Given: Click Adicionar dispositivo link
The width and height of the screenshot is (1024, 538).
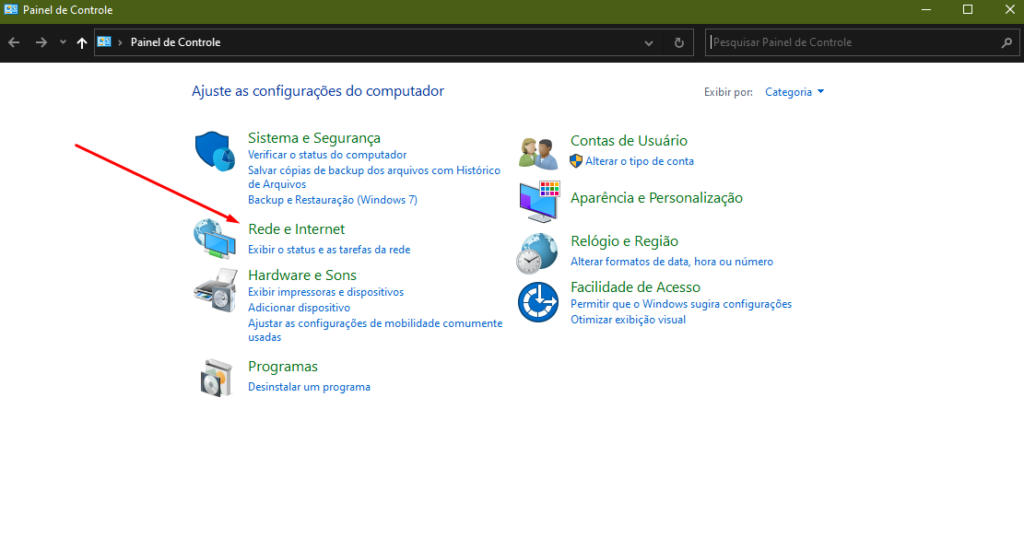Looking at the screenshot, I should [x=299, y=308].
